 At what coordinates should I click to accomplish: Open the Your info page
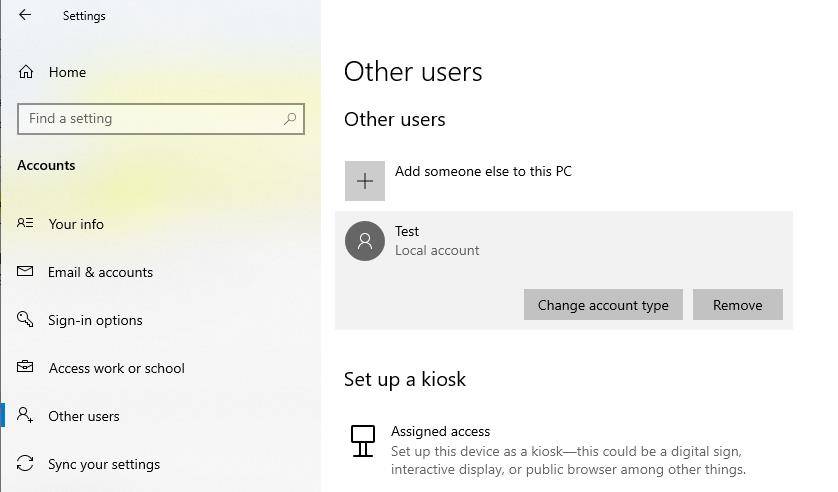(x=76, y=224)
